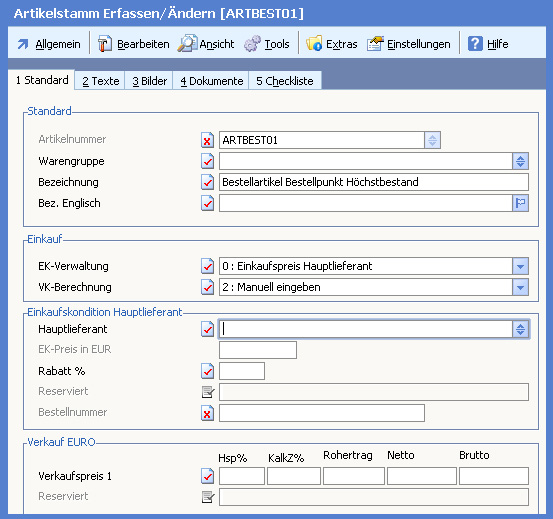This screenshot has height=519, width=553.
Task: Open Ansicht magnifier icon
Action: click(187, 44)
